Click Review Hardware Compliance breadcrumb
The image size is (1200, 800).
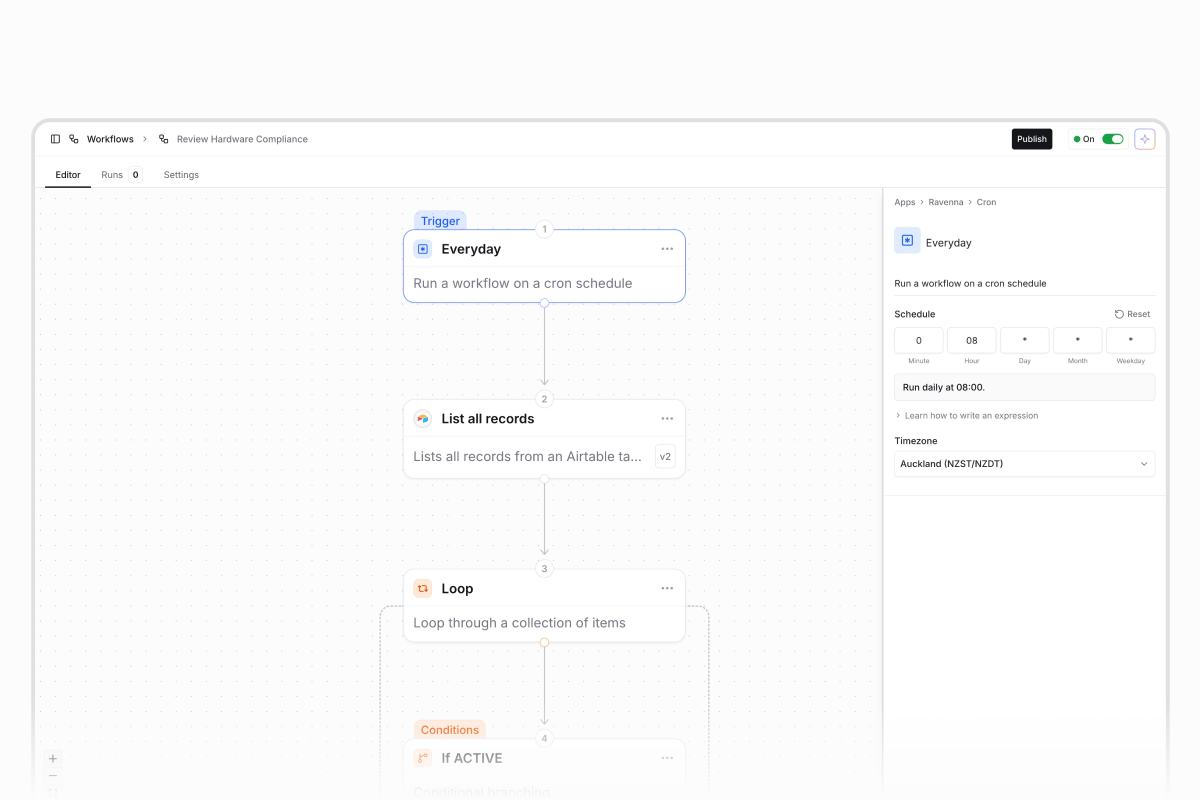[242, 139]
